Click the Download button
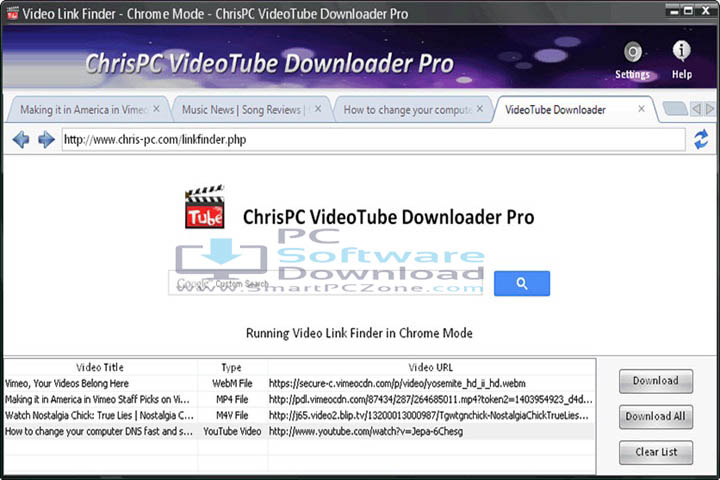The image size is (720, 480). (656, 381)
